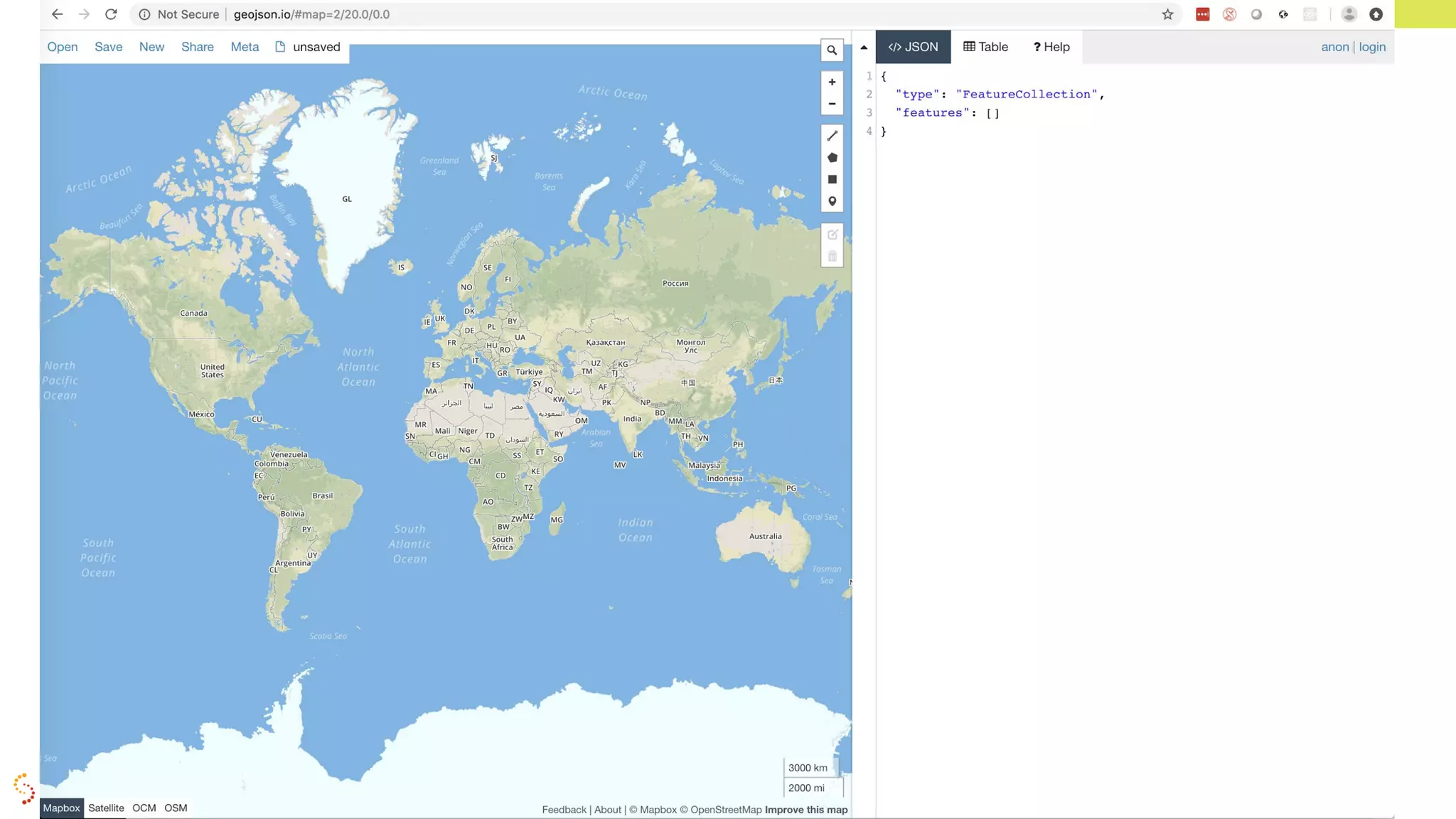Click the edit layers icon
The image size is (1456, 819).
(x=832, y=235)
